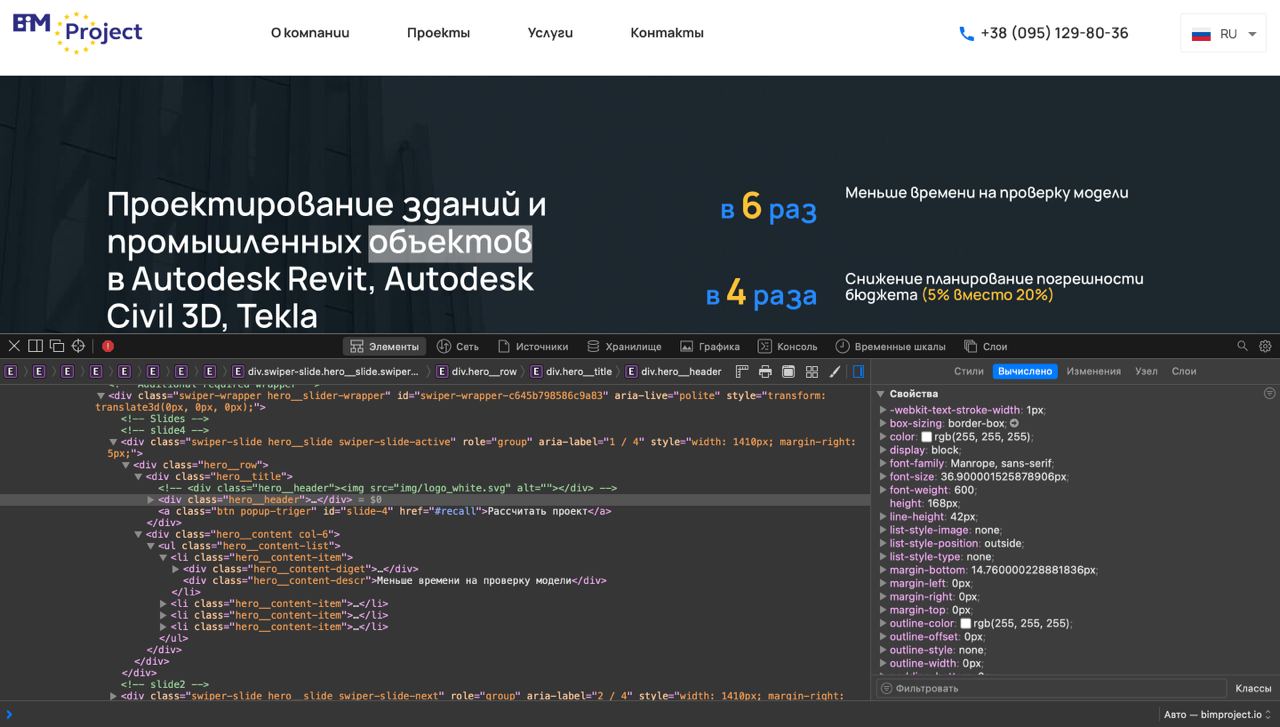1280x727 pixels.
Task: Open the Графика tab
Action: [710, 346]
